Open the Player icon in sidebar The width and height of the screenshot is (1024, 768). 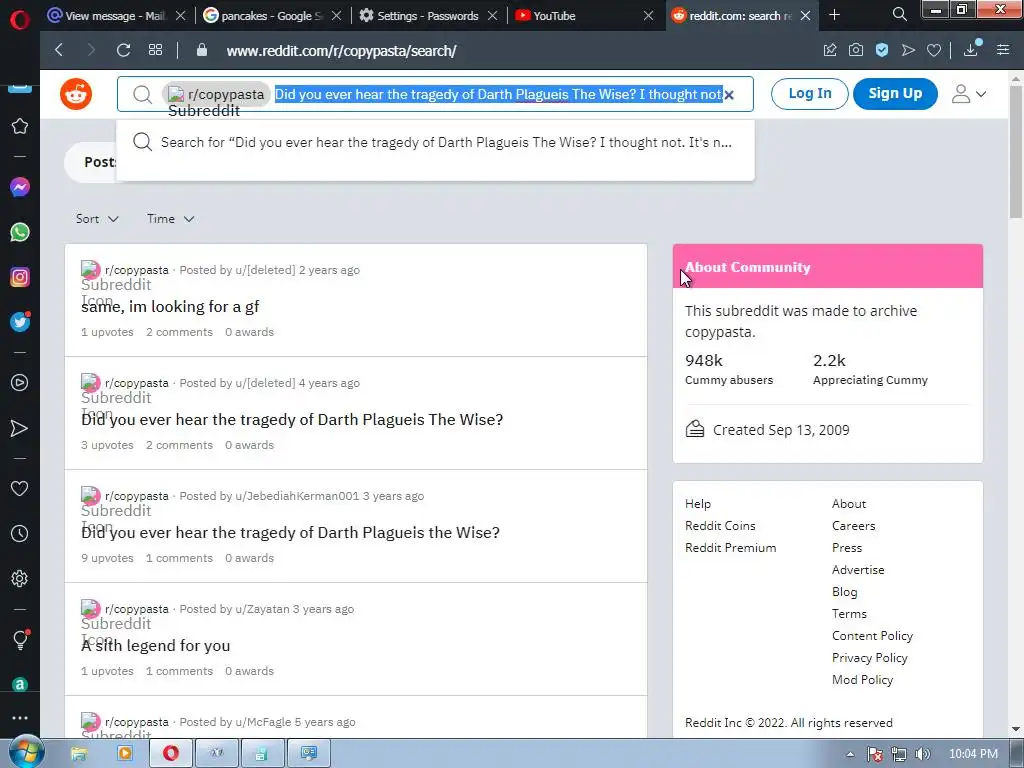pos(20,383)
